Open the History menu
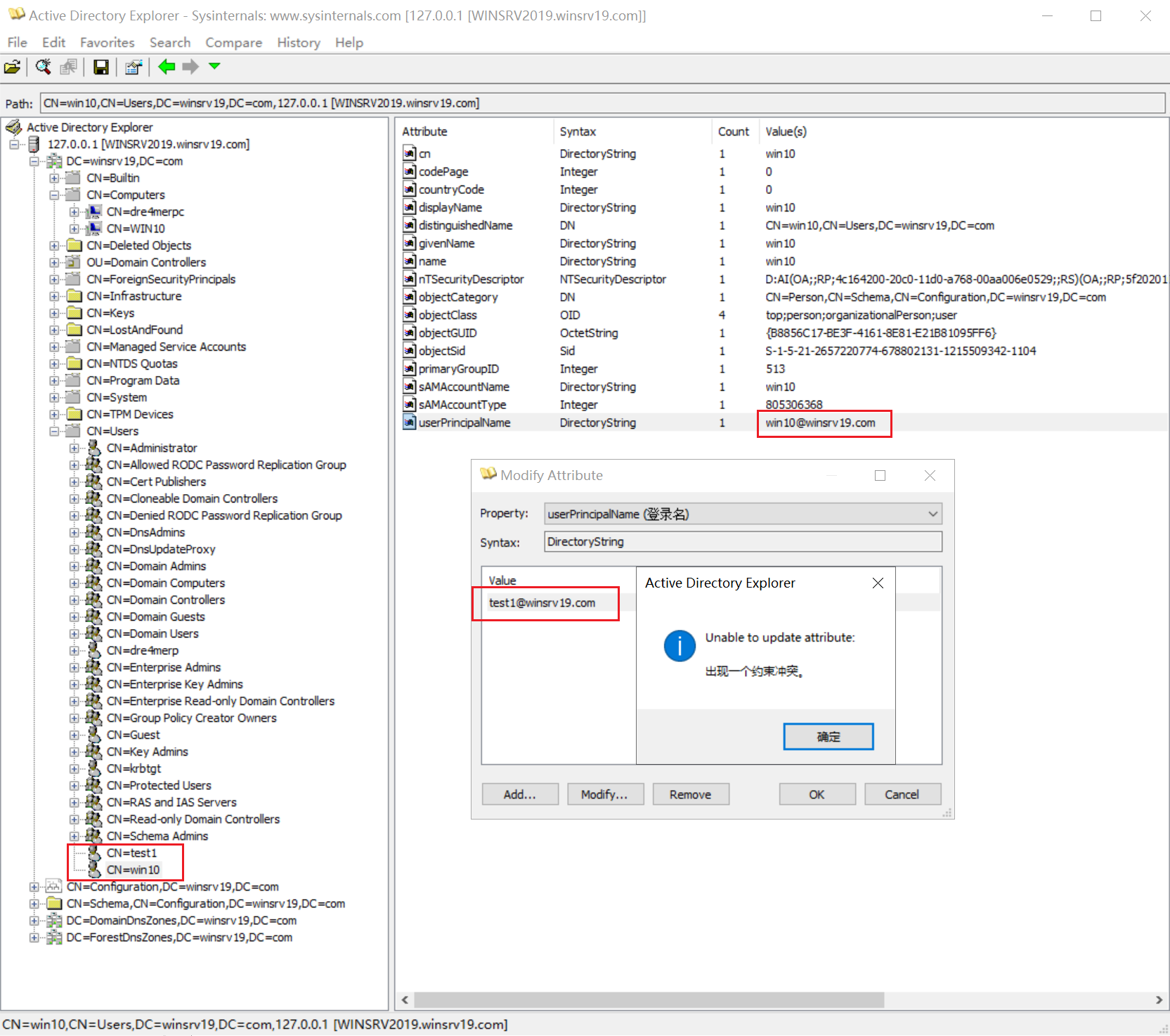The height and width of the screenshot is (1036, 1170). click(x=299, y=42)
